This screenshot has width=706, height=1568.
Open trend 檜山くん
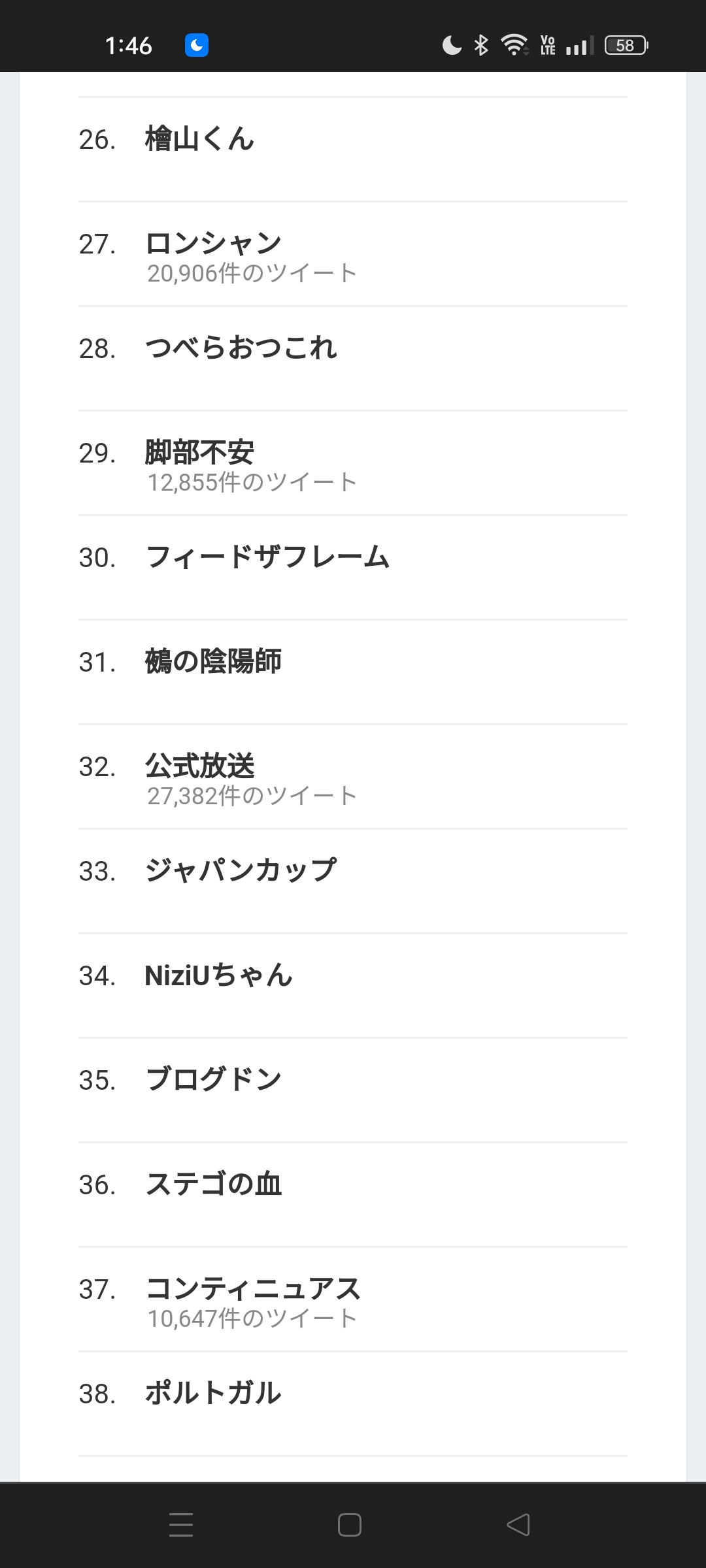click(x=199, y=139)
